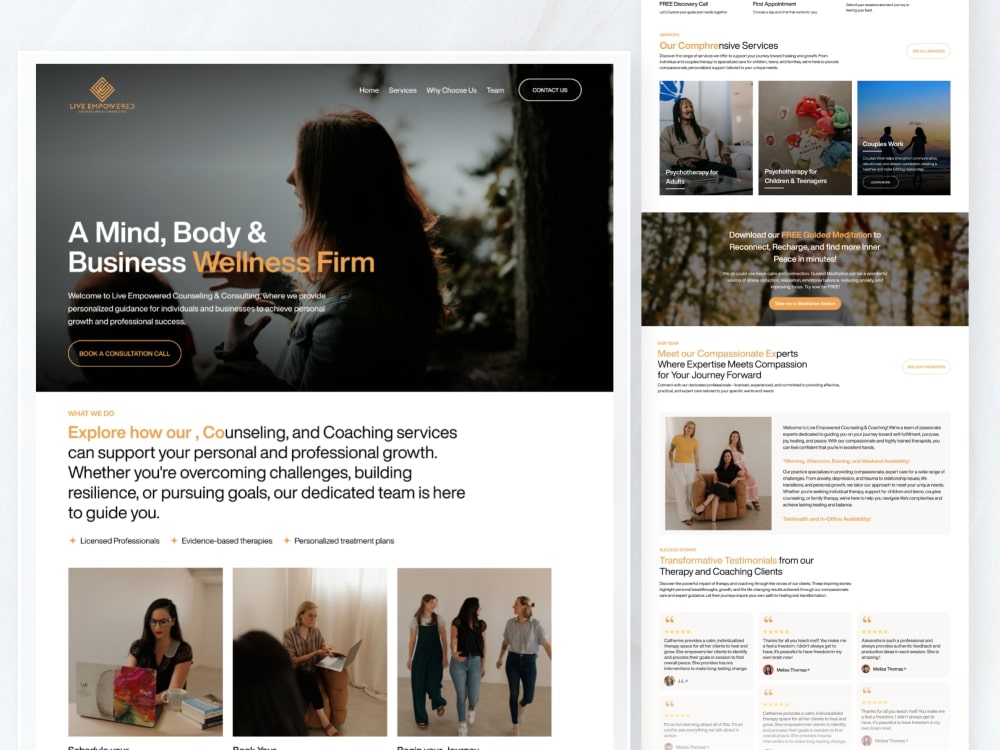Click Melisa Thomas avatar on Alexandra testimonial
The height and width of the screenshot is (750, 1000).
[866, 668]
